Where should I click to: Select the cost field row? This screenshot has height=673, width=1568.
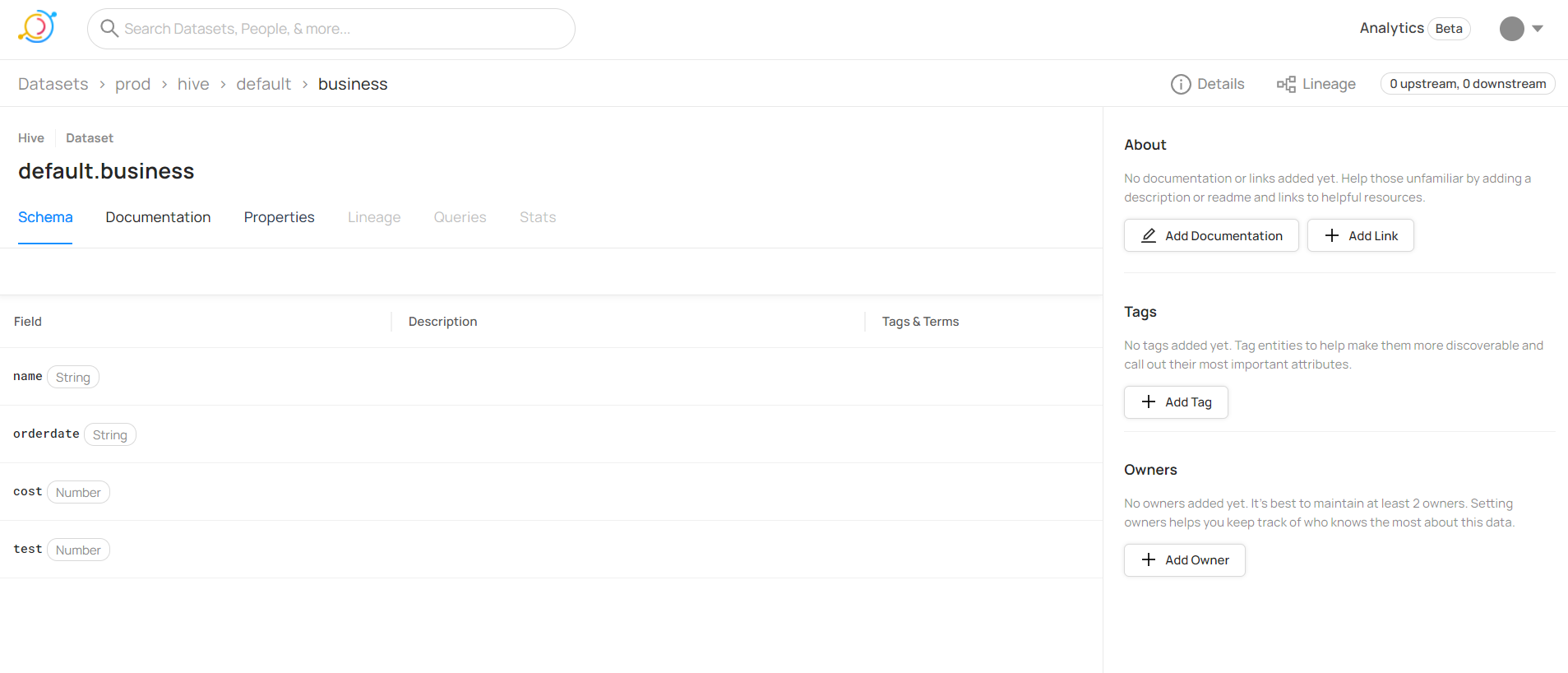(551, 492)
